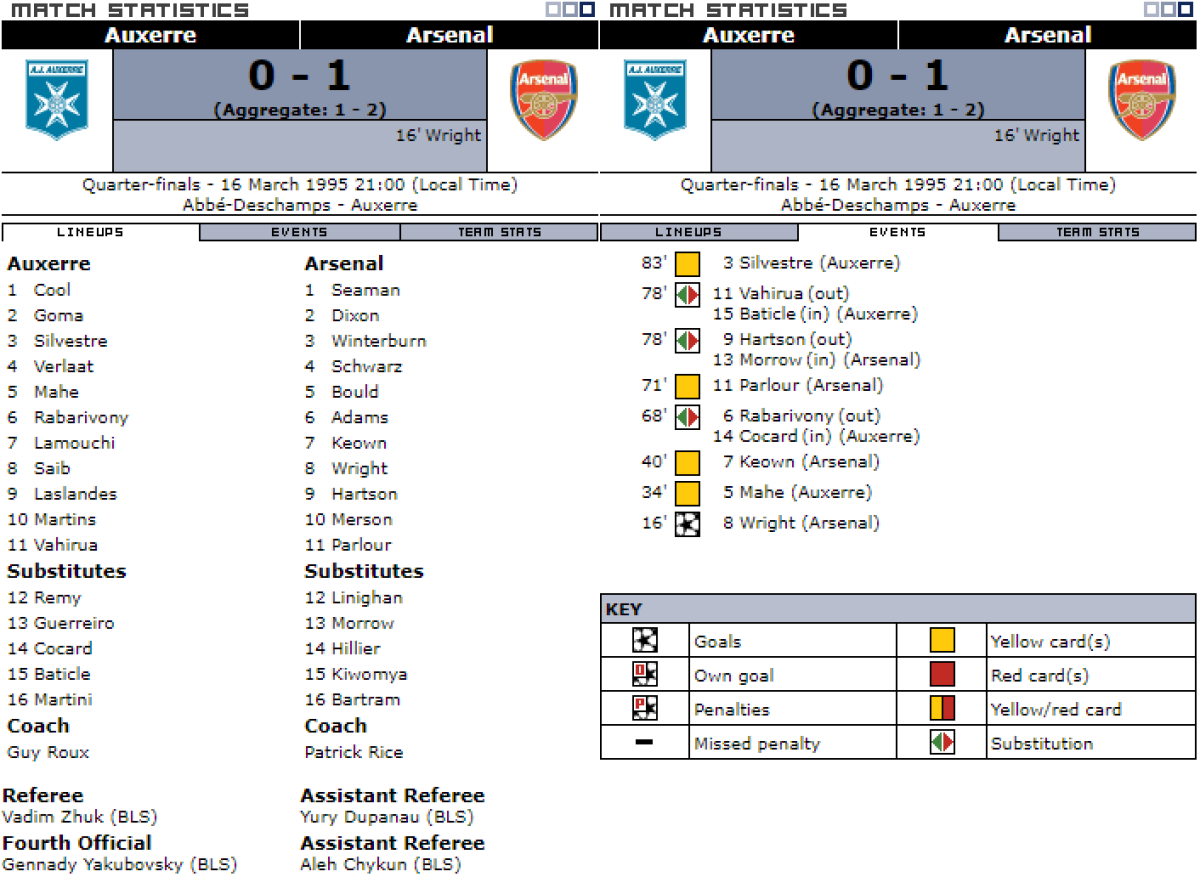Click the Substitution icon in the Key legend
The height and width of the screenshot is (877, 1200).
942,743
